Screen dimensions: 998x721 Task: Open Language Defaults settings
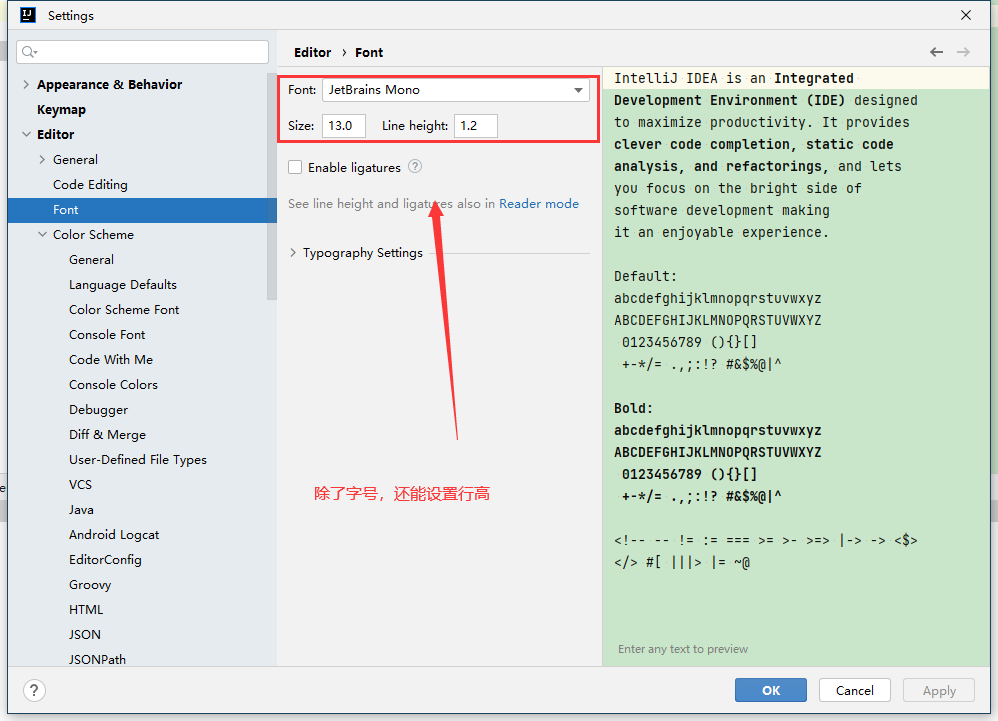coord(123,284)
